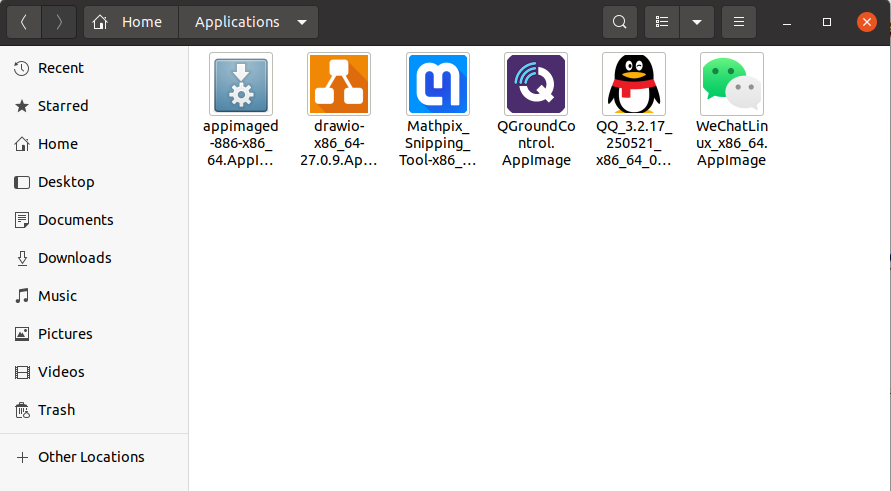The width and height of the screenshot is (891, 491).
Task: Click the Videos film icon in sidebar
Action: (x=22, y=372)
